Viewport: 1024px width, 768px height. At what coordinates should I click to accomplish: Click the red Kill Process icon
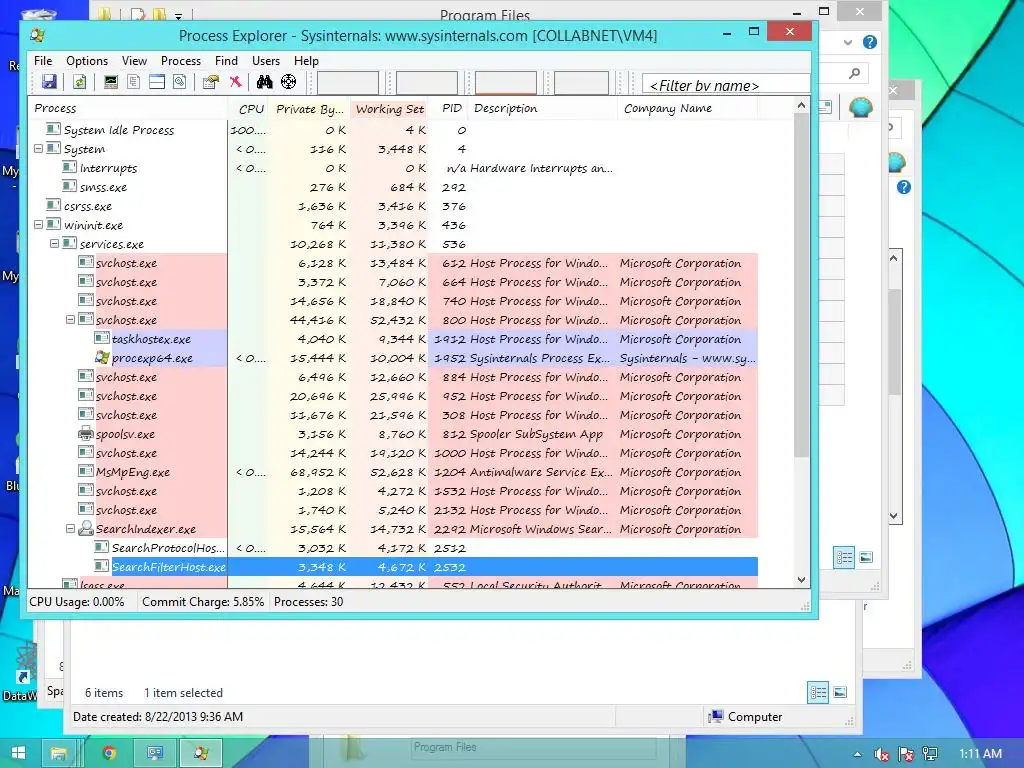pyautogui.click(x=235, y=82)
